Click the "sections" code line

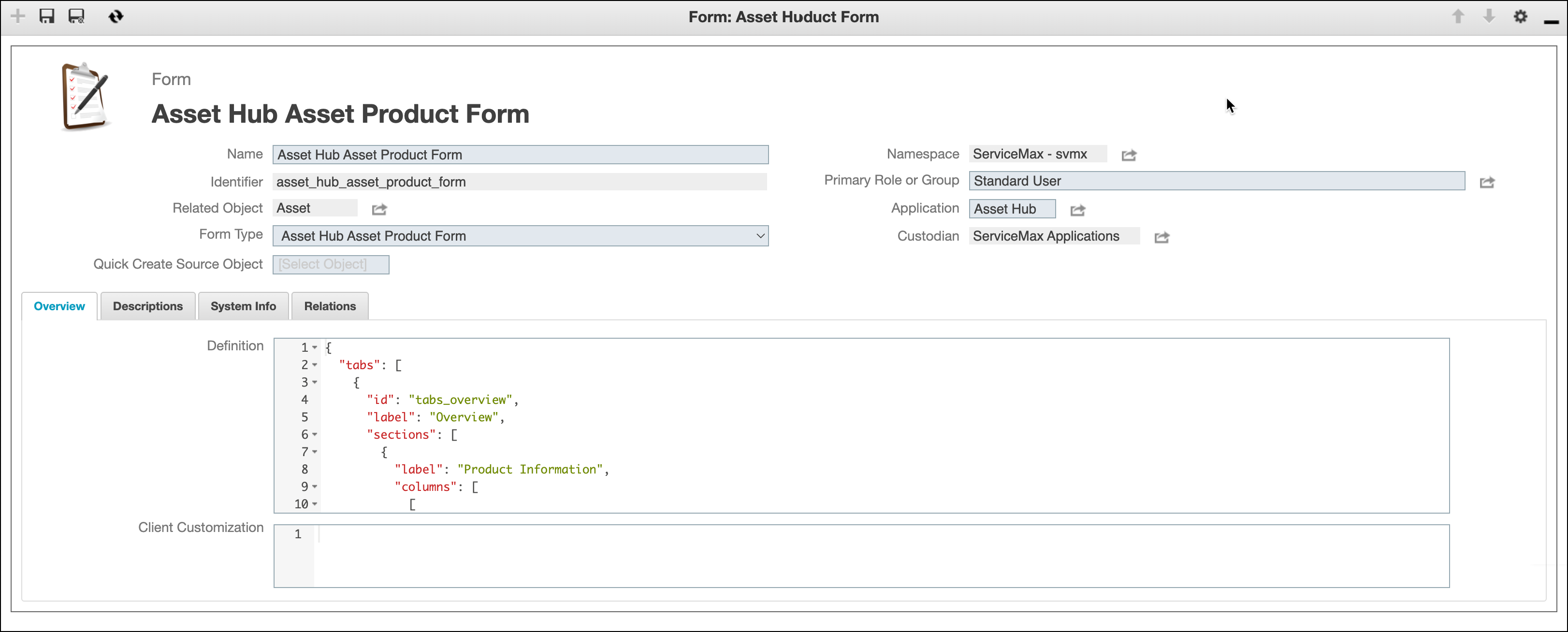coord(411,434)
